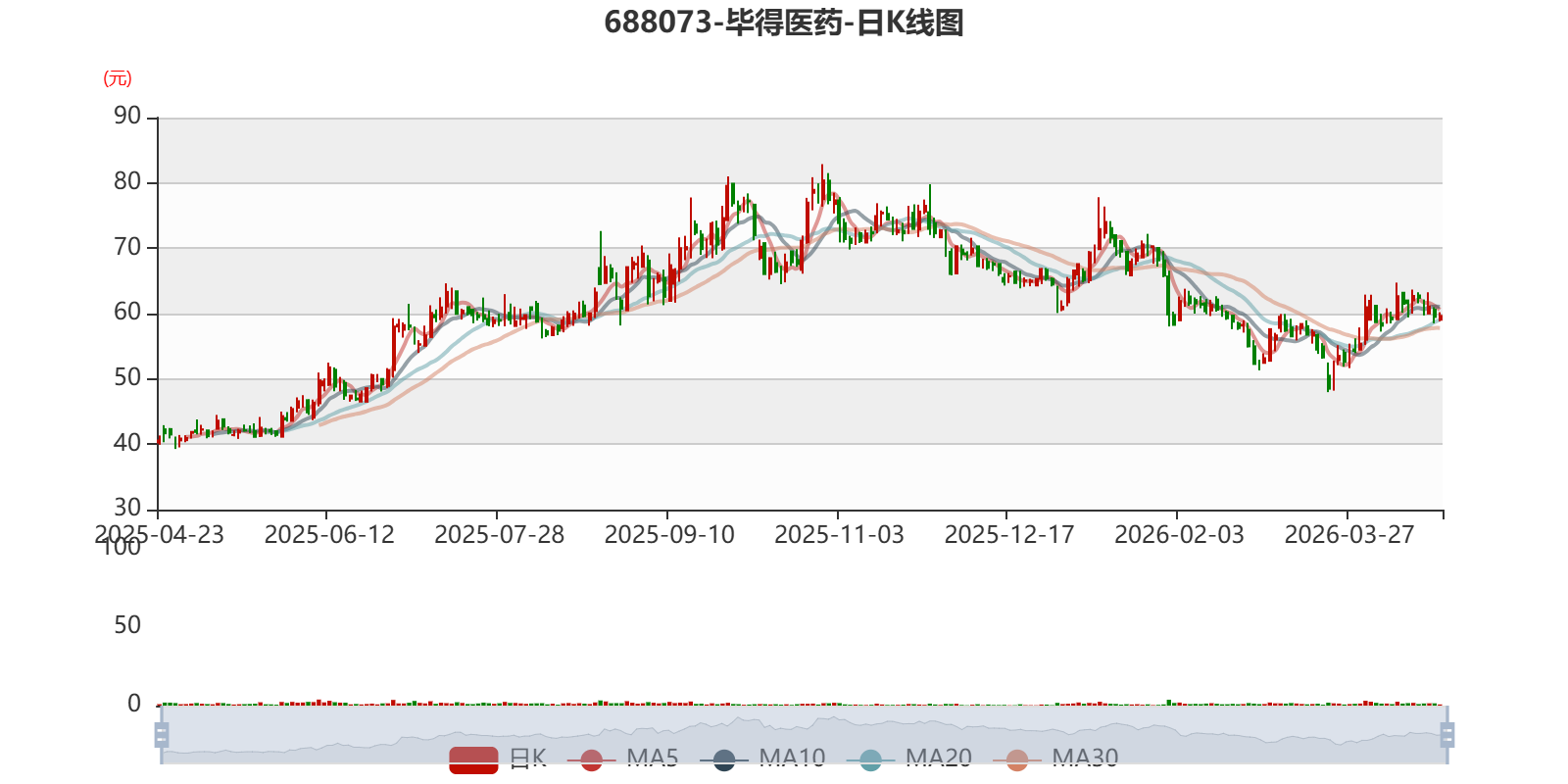This screenshot has width=1568, height=784.
Task: Grab the left handle of the zoom slider
Action: pyautogui.click(x=162, y=734)
